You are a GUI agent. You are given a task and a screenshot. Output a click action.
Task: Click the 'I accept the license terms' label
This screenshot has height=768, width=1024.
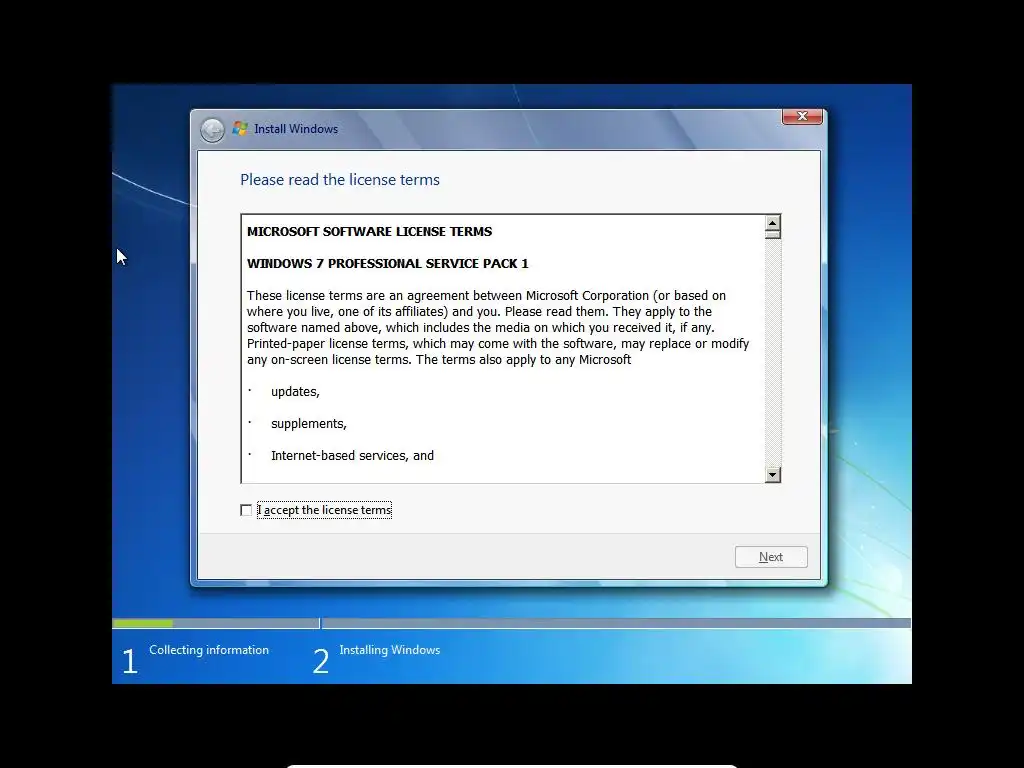[x=325, y=510]
